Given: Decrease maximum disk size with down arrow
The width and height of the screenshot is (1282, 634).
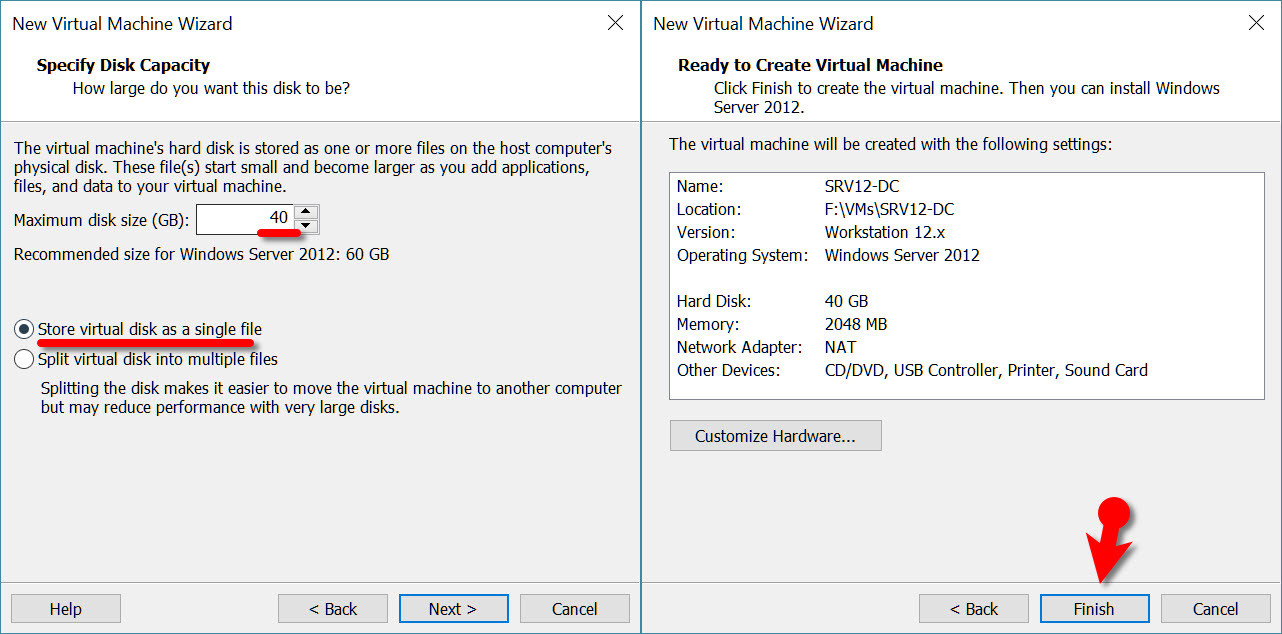Looking at the screenshot, I should 307,226.
